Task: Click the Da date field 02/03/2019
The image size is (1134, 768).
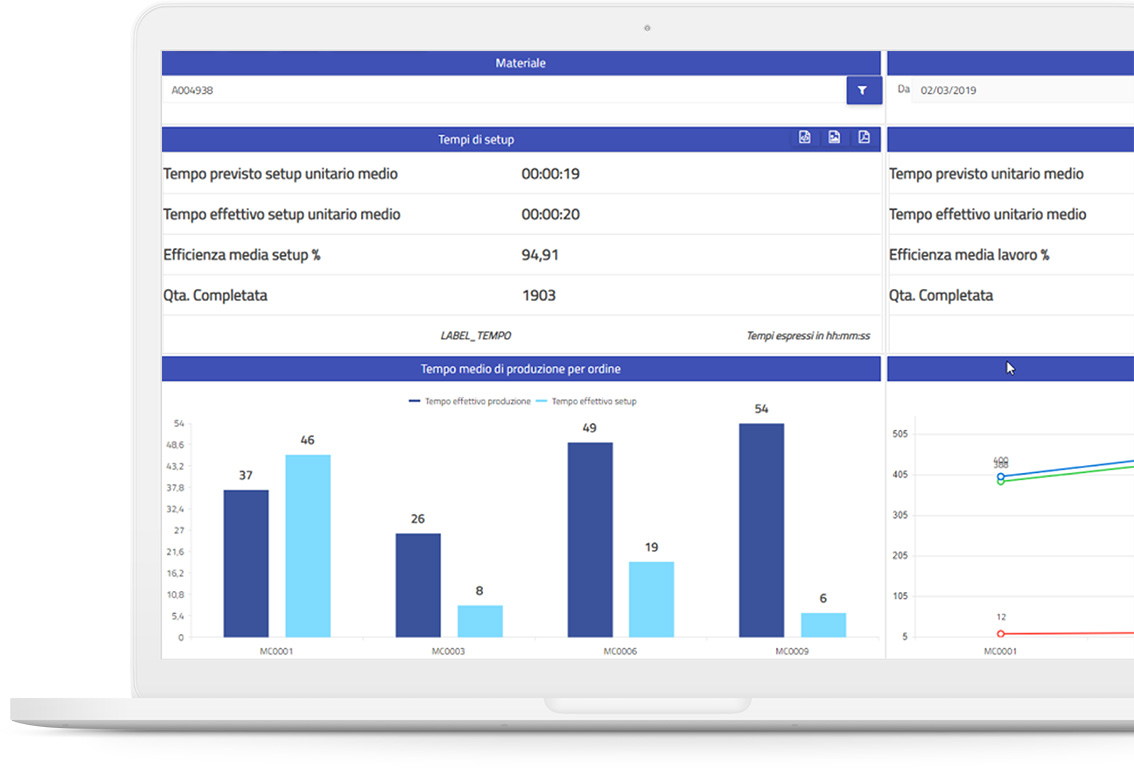Action: click(1023, 90)
